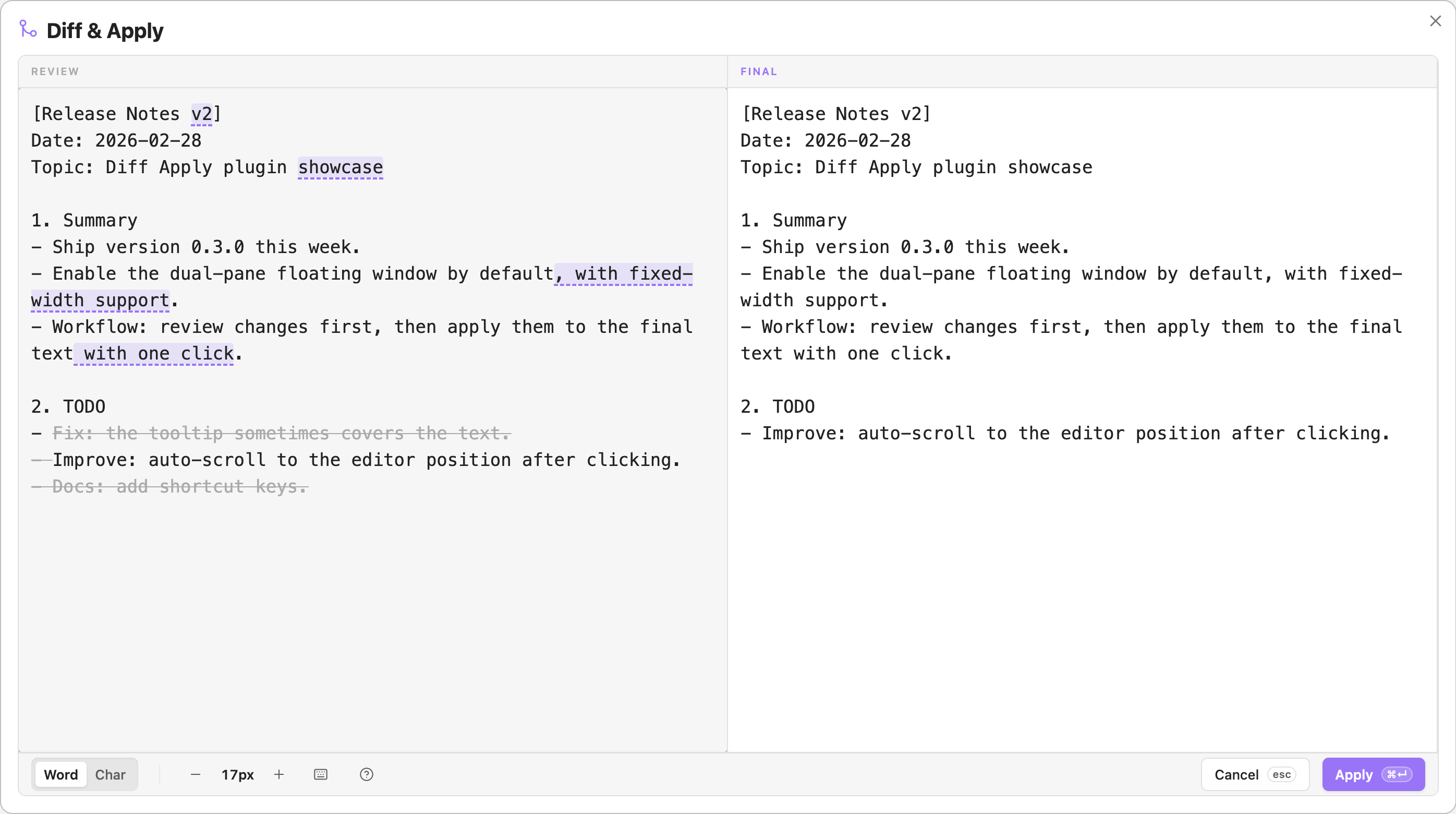Select the FINAL pane header
Viewport: 1456px width, 814px height.
tap(759, 72)
